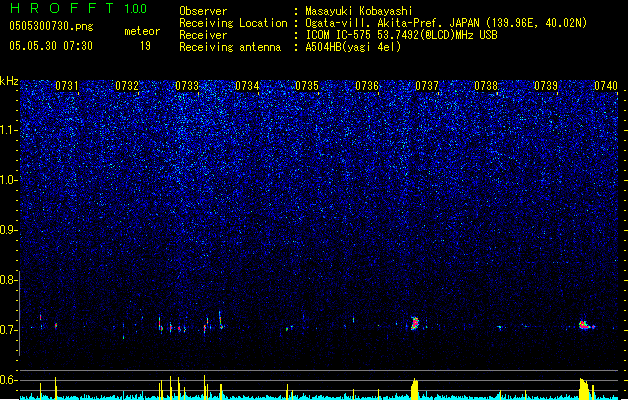Select the filename 0505300730.png

(51, 26)
